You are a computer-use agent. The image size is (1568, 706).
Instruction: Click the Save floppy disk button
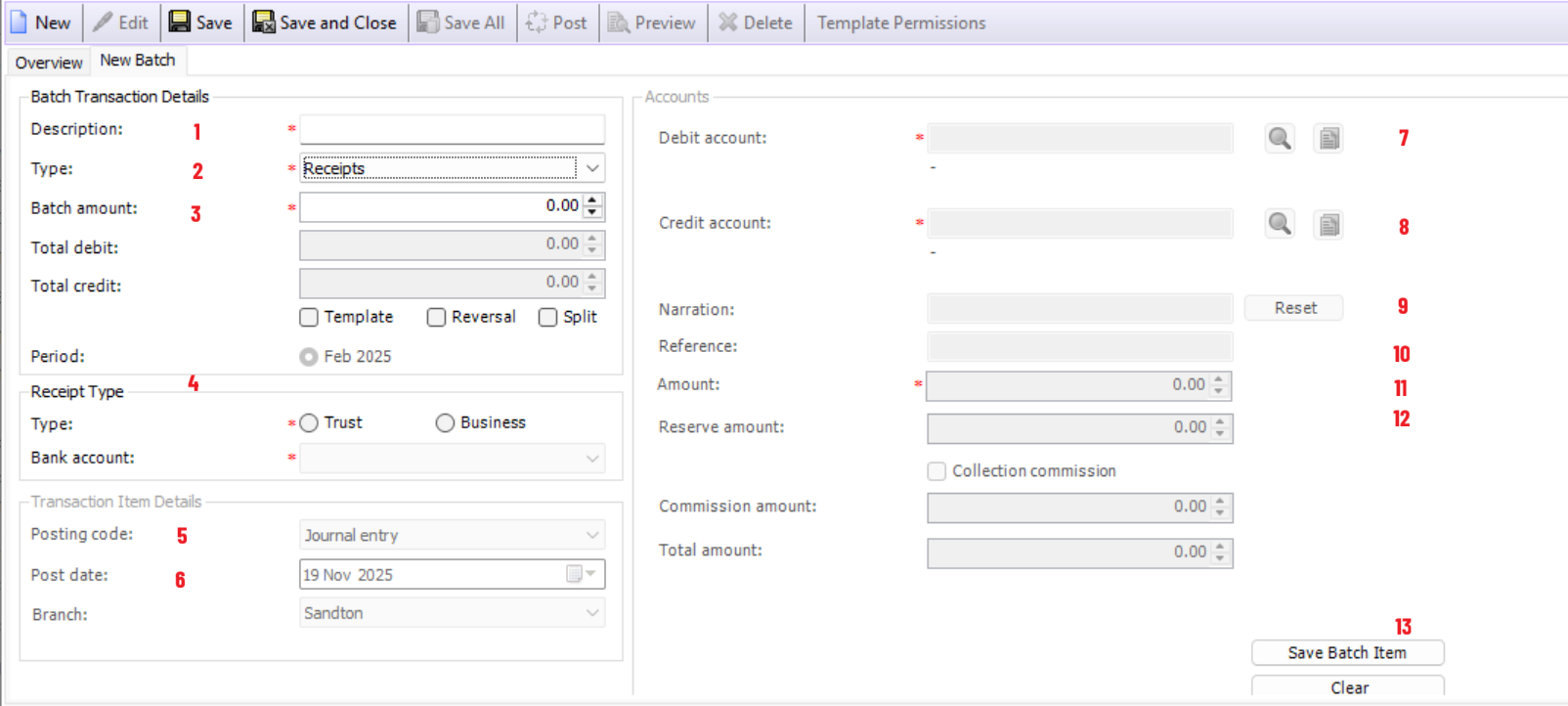(200, 22)
